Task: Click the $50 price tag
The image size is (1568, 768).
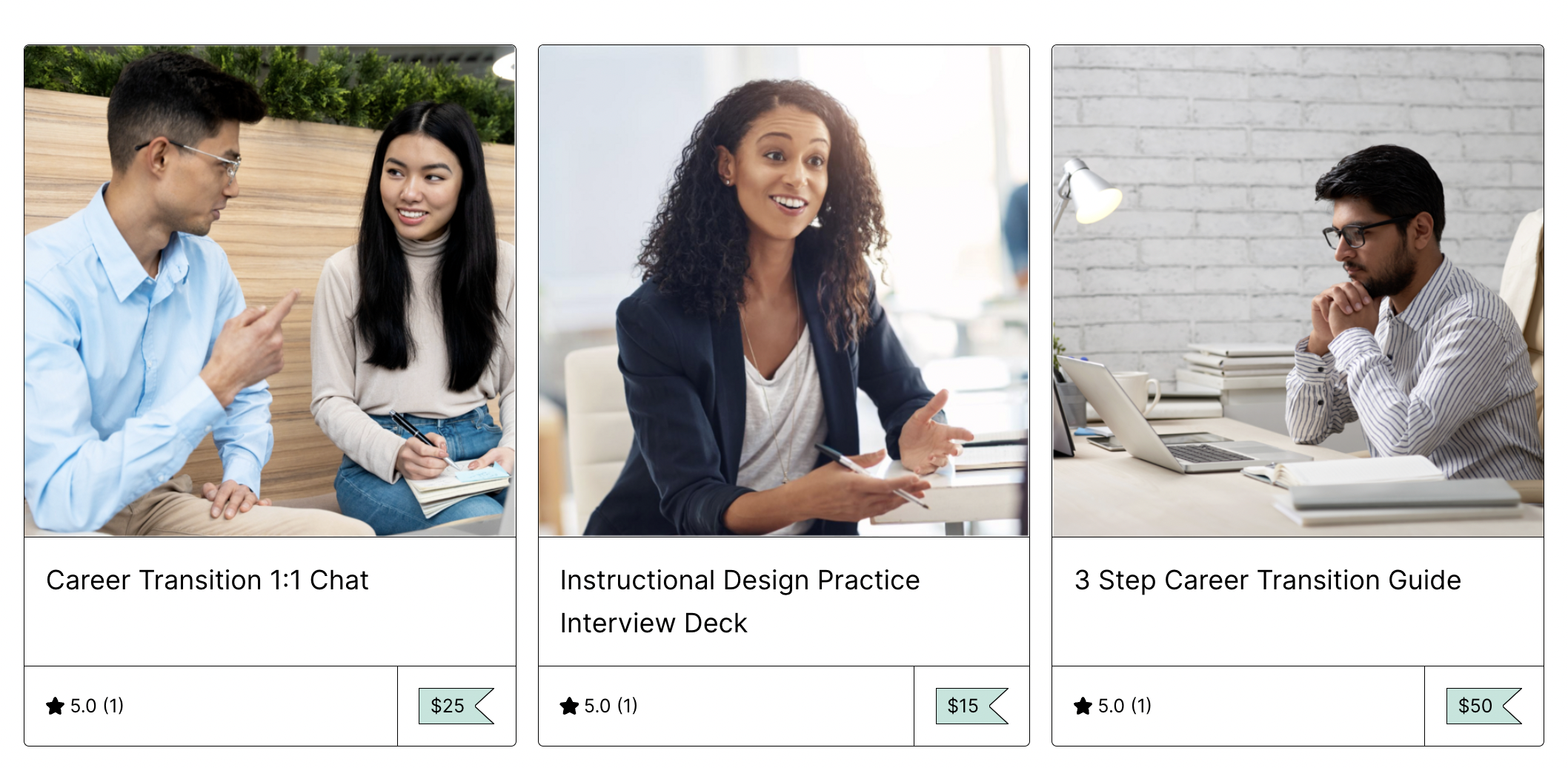Action: [x=1476, y=706]
